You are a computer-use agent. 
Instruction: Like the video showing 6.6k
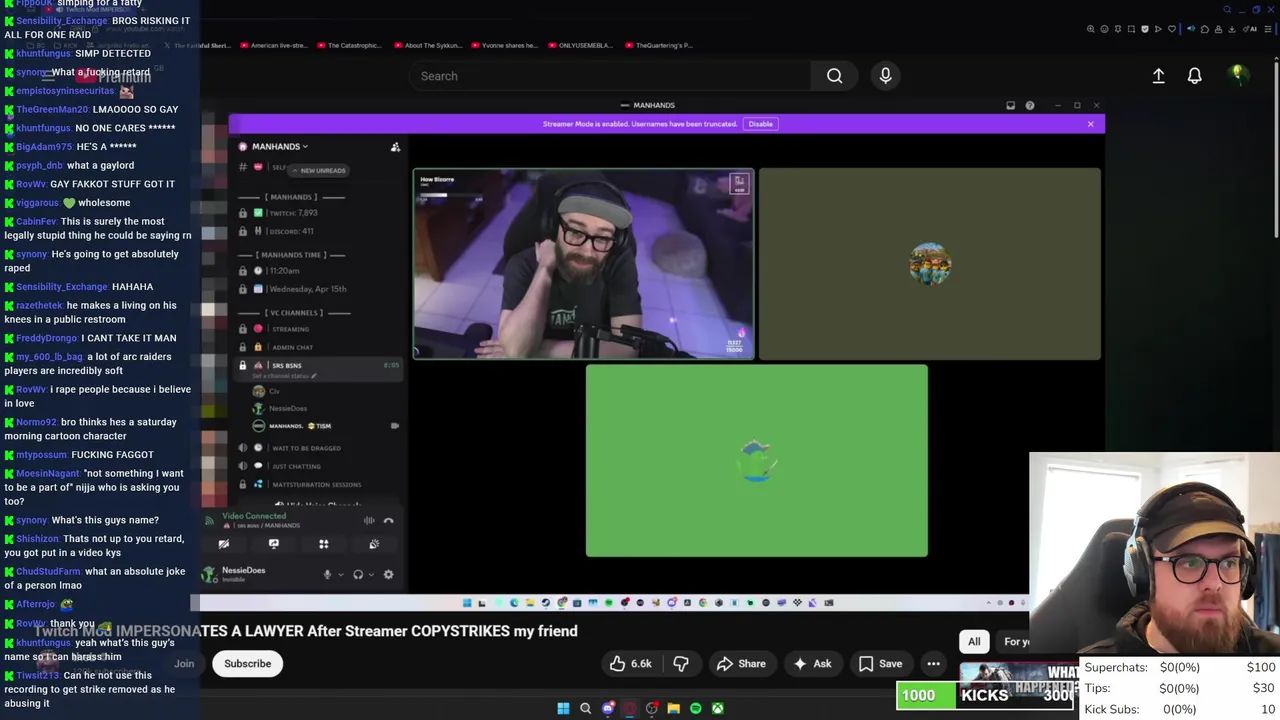click(631, 664)
